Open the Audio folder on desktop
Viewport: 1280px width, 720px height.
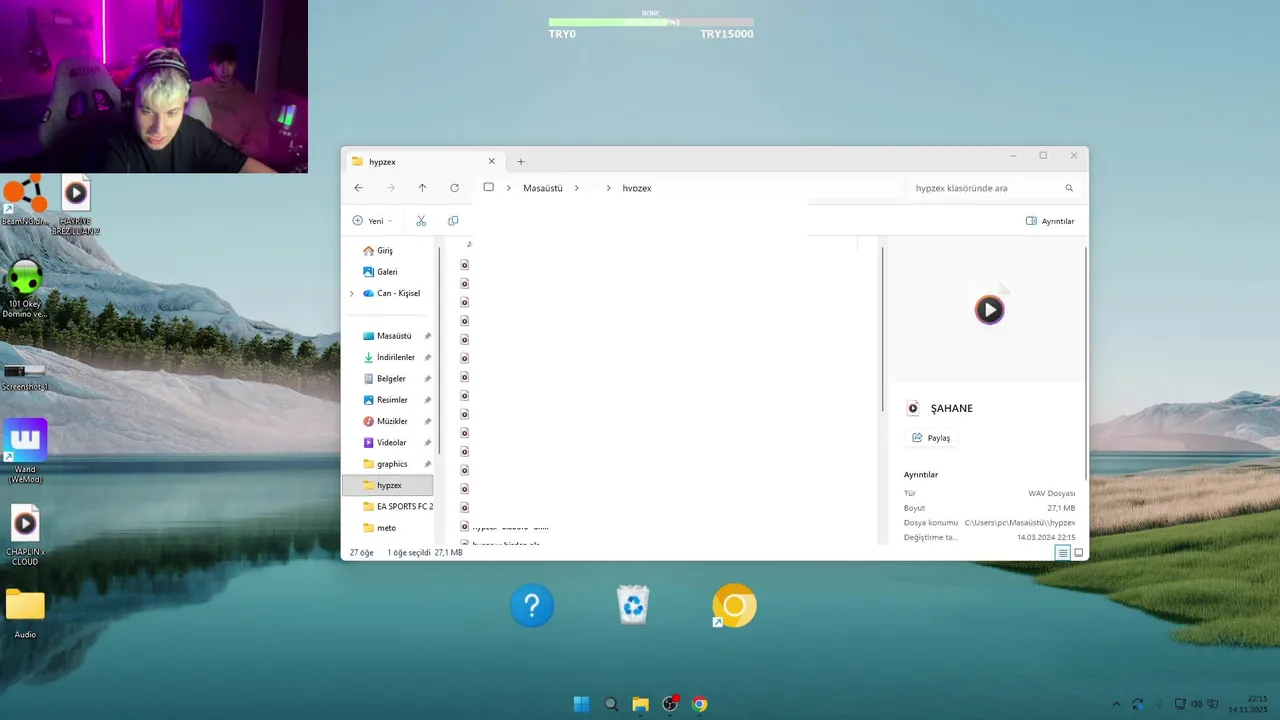coord(25,613)
